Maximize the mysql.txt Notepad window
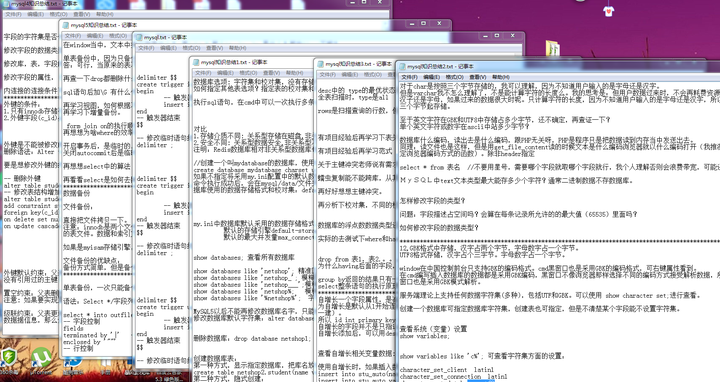The image size is (720, 382). (x=496, y=36)
